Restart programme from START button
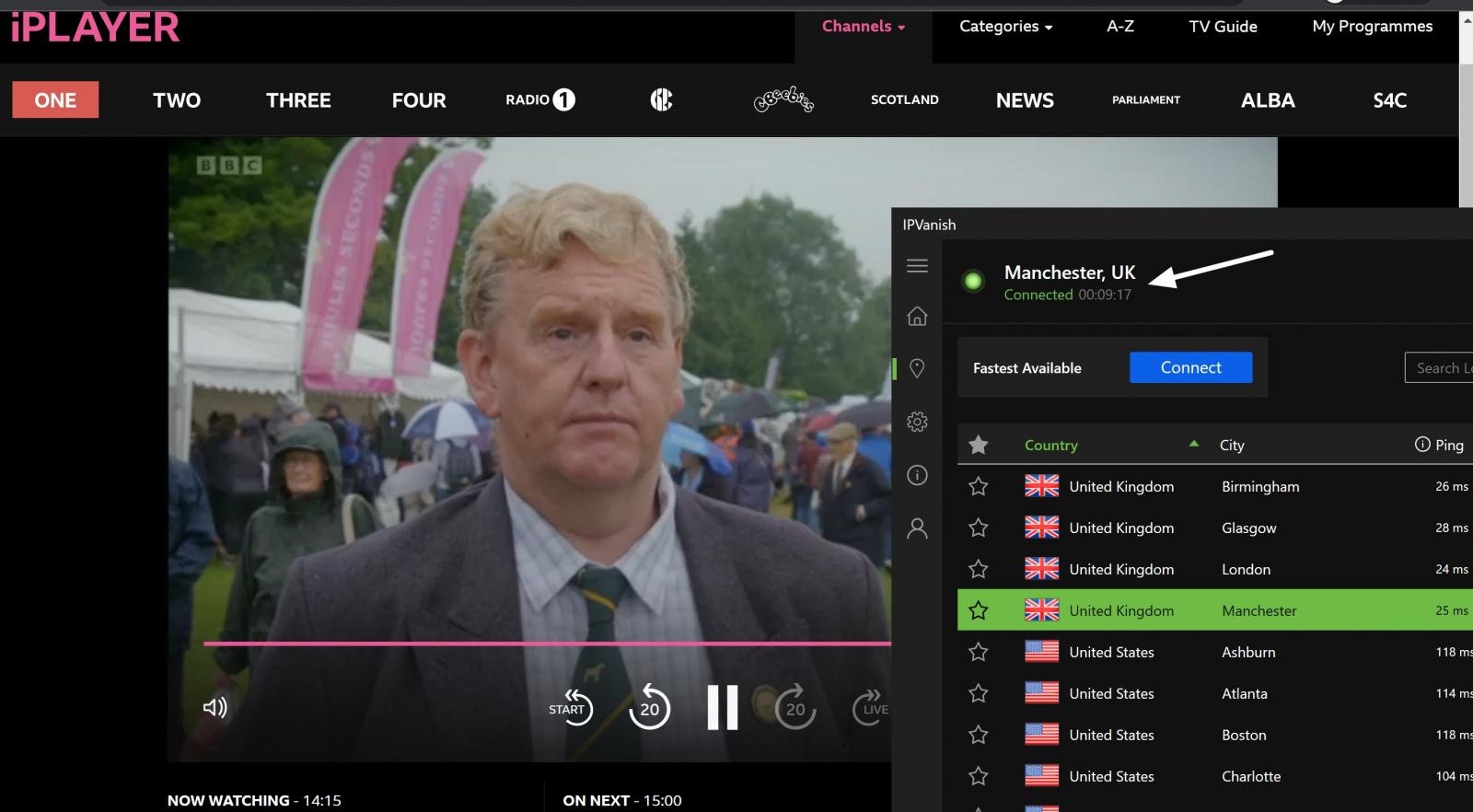 [571, 707]
